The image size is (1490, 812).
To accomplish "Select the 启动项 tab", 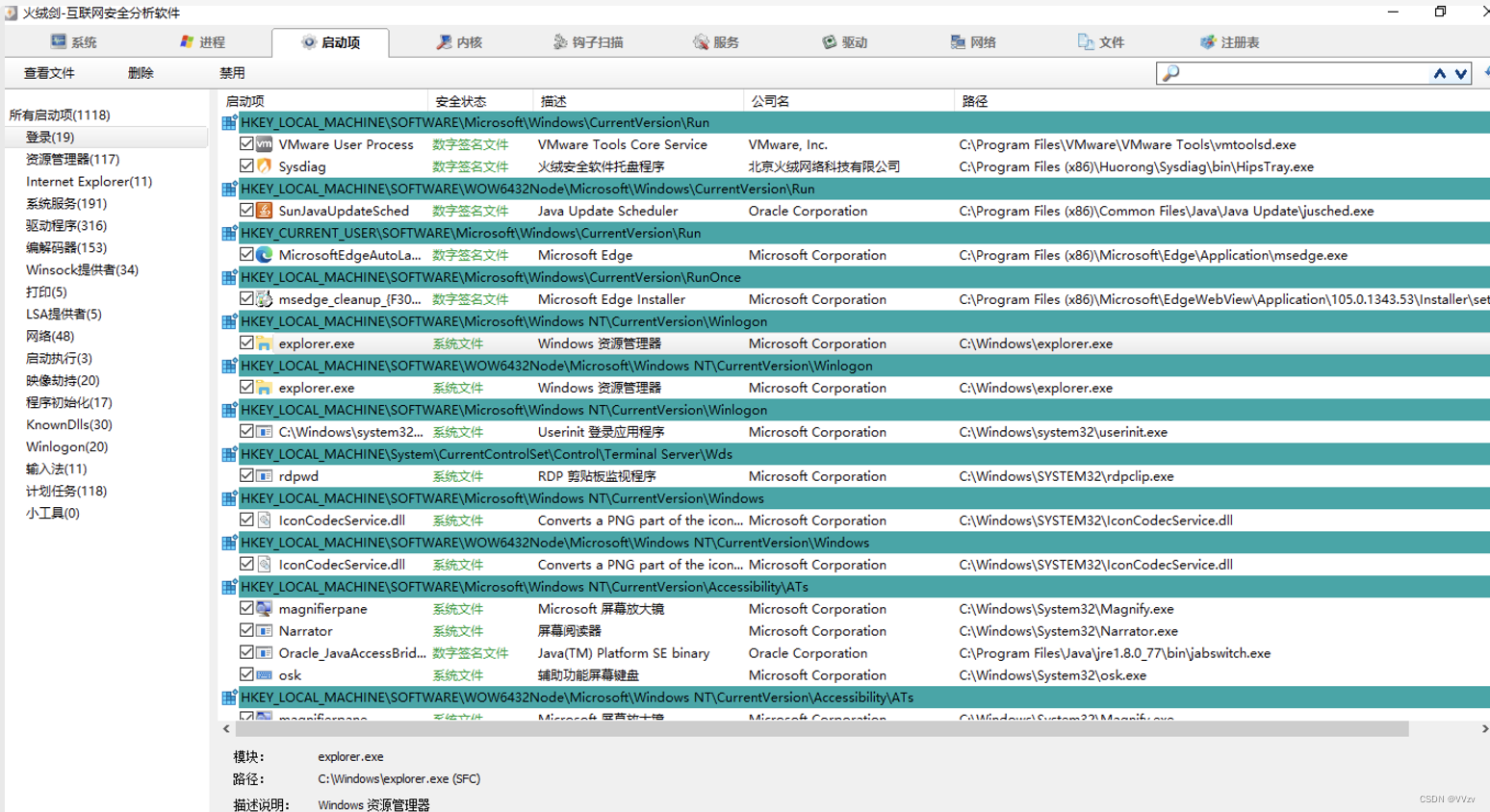I will point(331,42).
